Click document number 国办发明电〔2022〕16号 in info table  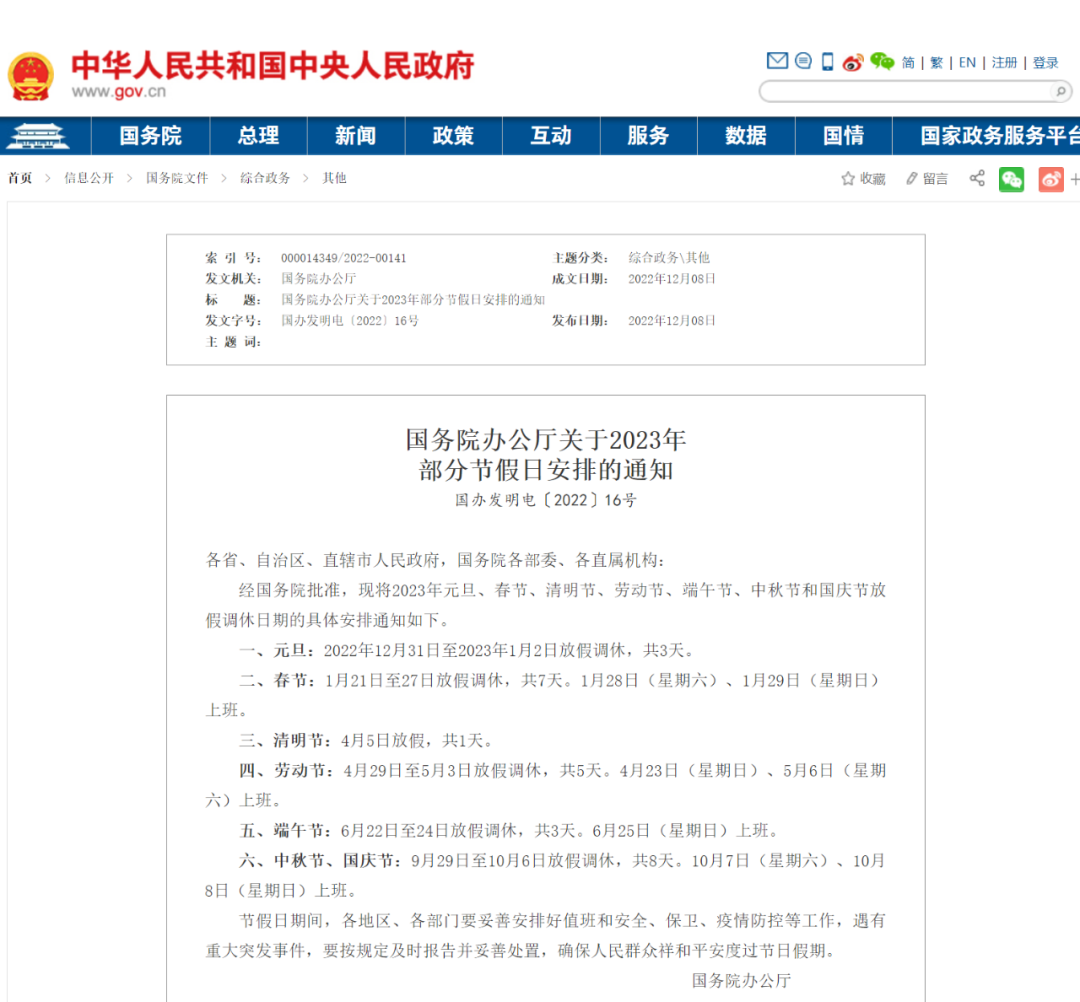pyautogui.click(x=350, y=321)
